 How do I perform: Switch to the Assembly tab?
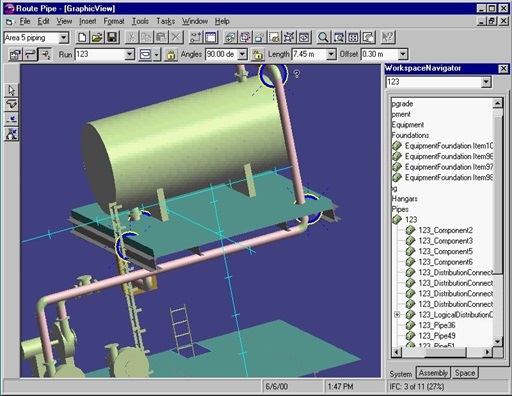pyautogui.click(x=433, y=373)
